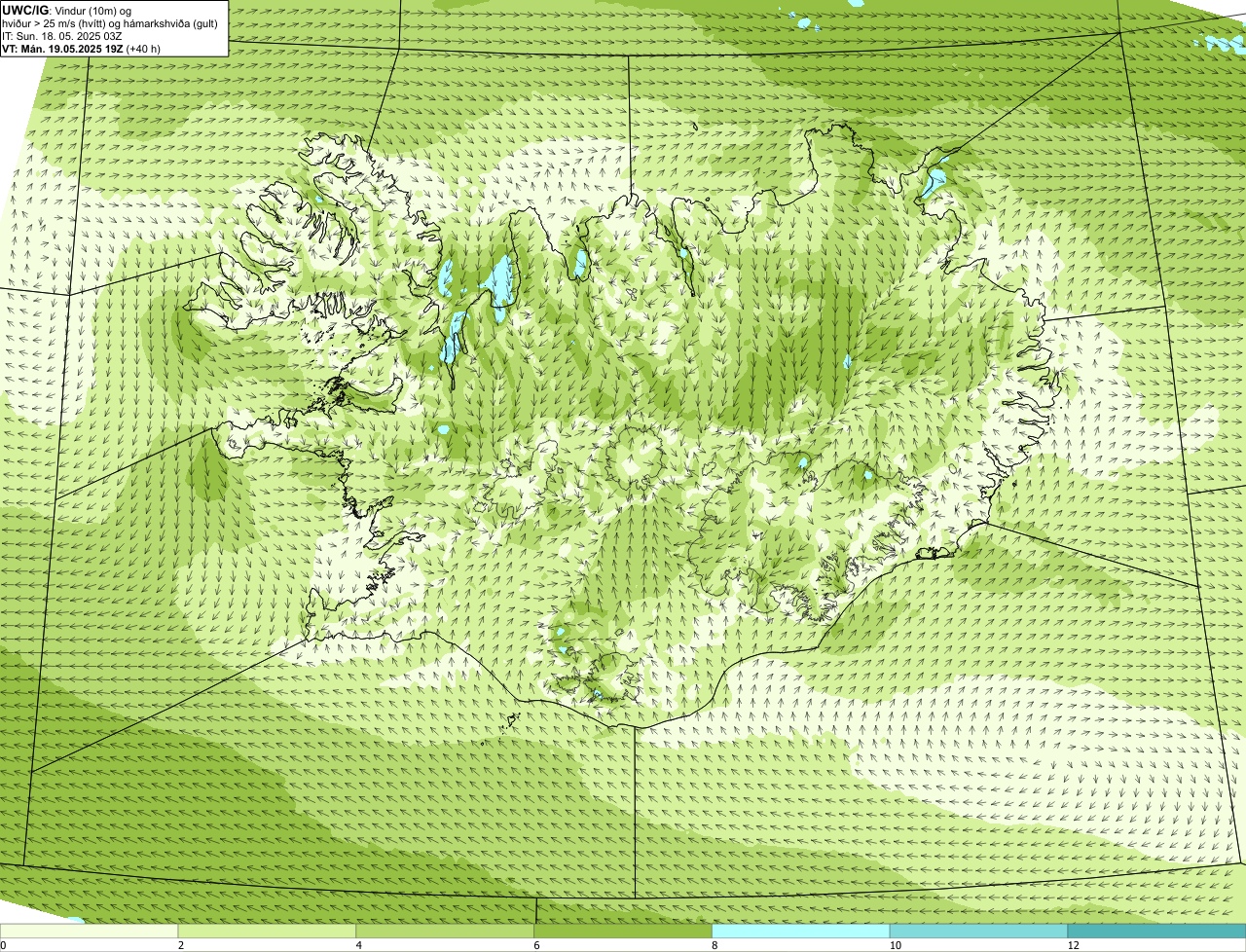Click the legend tick label '8'
Image resolution: width=1246 pixels, height=952 pixels.
tap(714, 945)
